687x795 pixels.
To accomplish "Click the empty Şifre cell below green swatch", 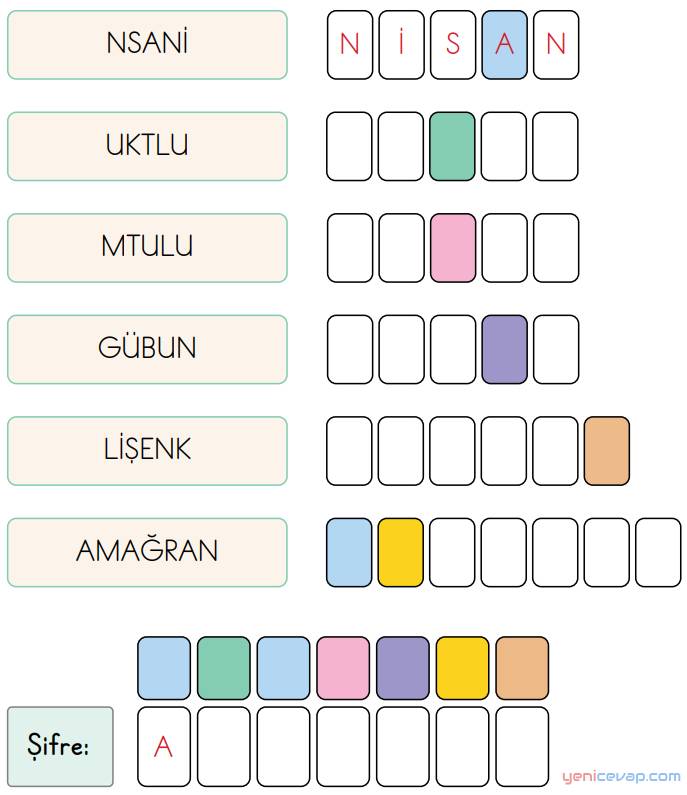I will coord(224,747).
